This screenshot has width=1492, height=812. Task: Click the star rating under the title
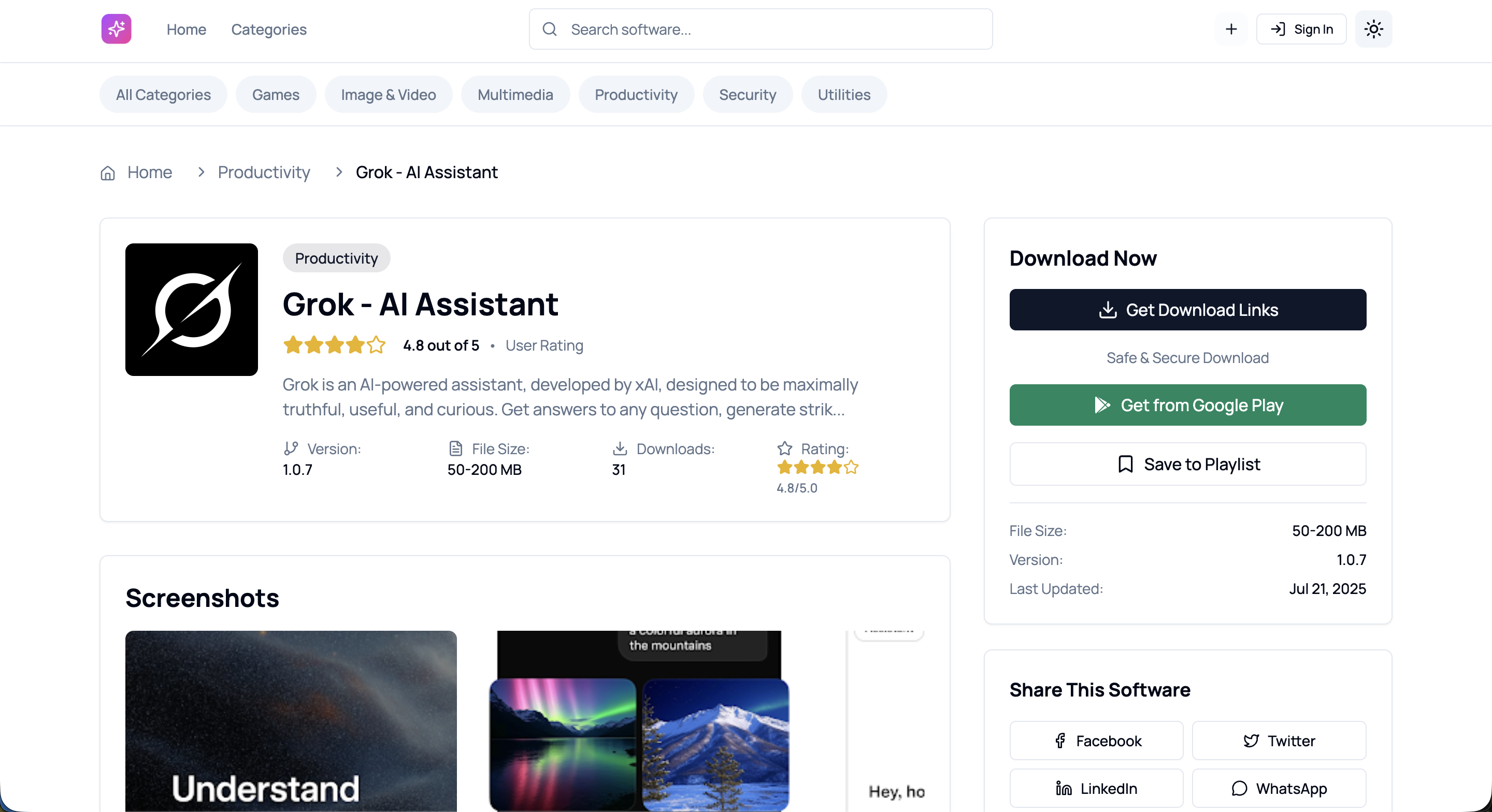pos(334,345)
